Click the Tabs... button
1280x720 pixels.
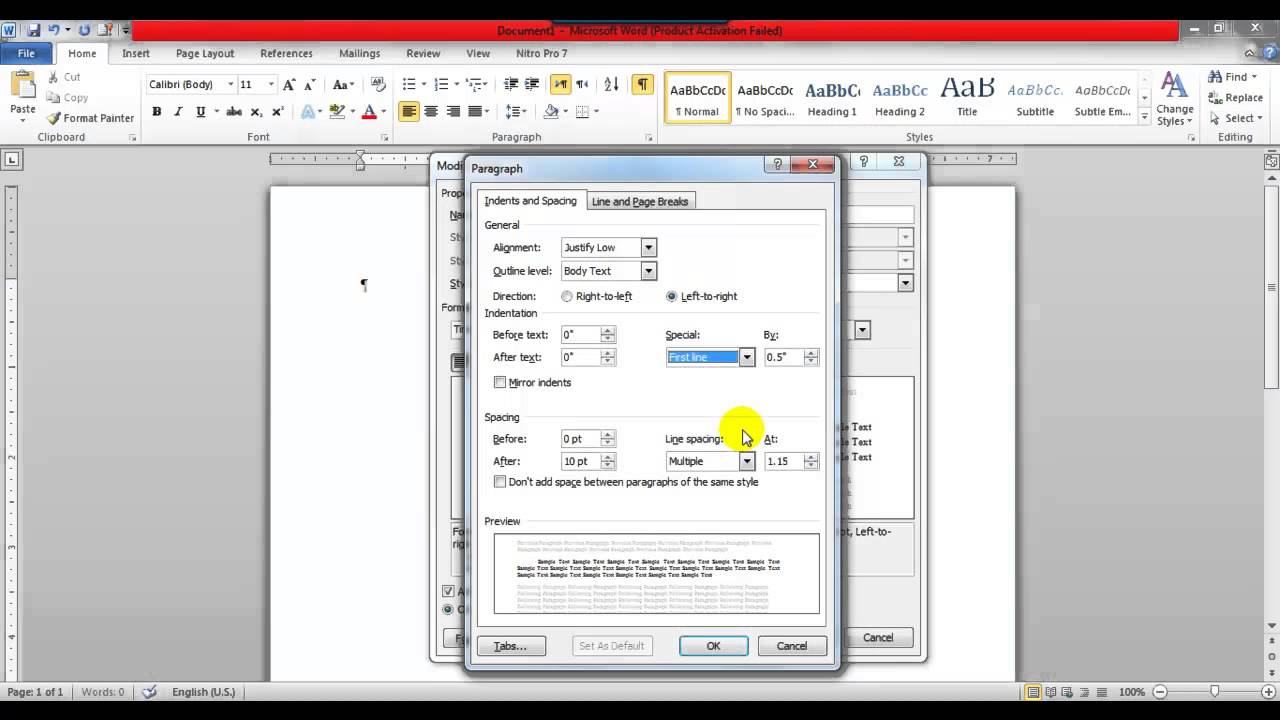[510, 646]
